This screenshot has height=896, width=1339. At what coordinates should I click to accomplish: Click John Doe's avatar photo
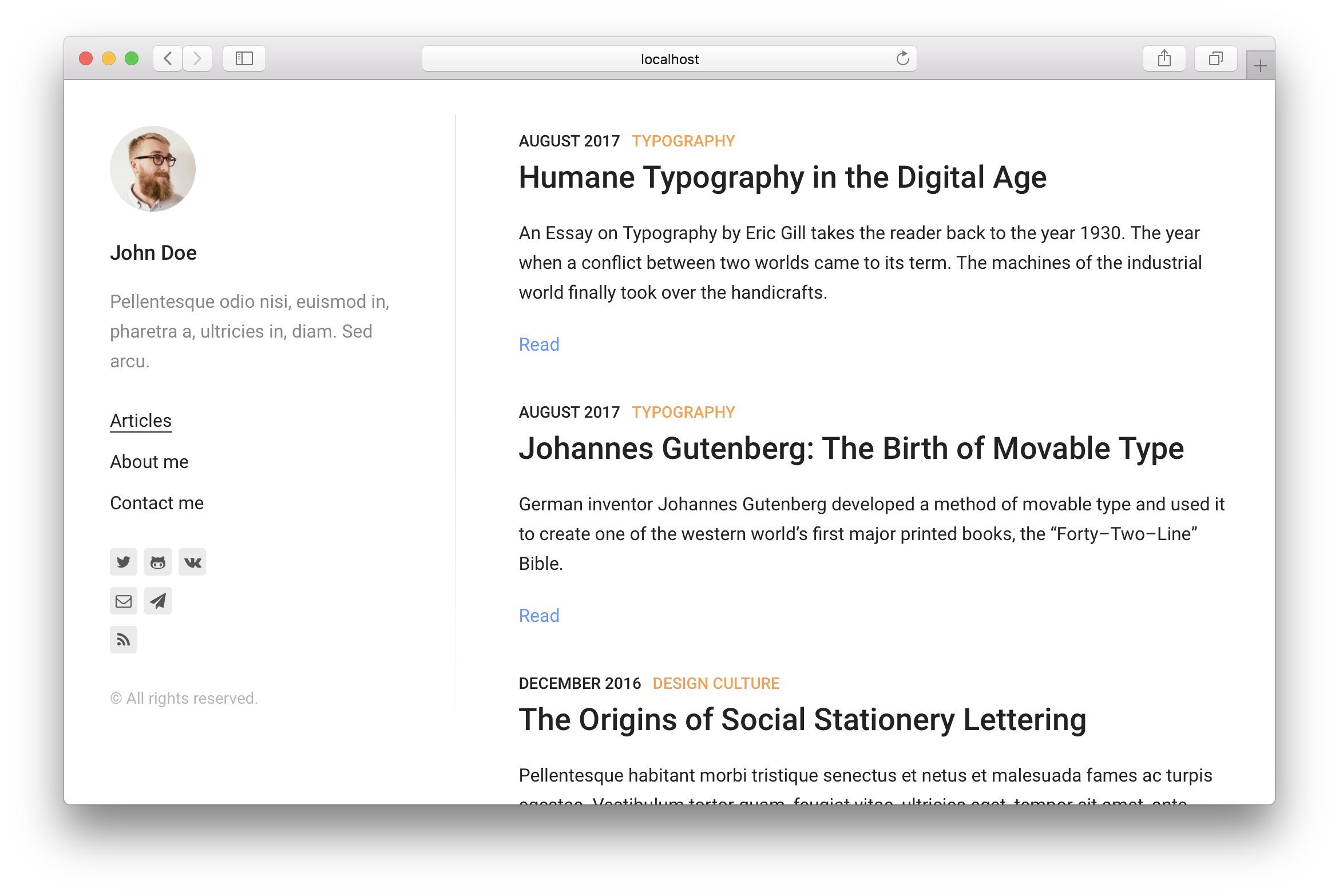[x=153, y=169]
